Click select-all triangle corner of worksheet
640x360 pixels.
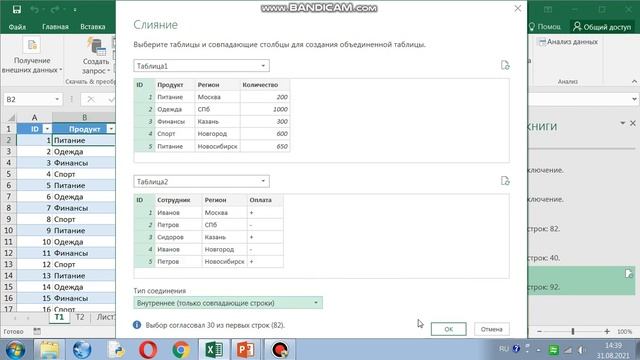point(11,118)
